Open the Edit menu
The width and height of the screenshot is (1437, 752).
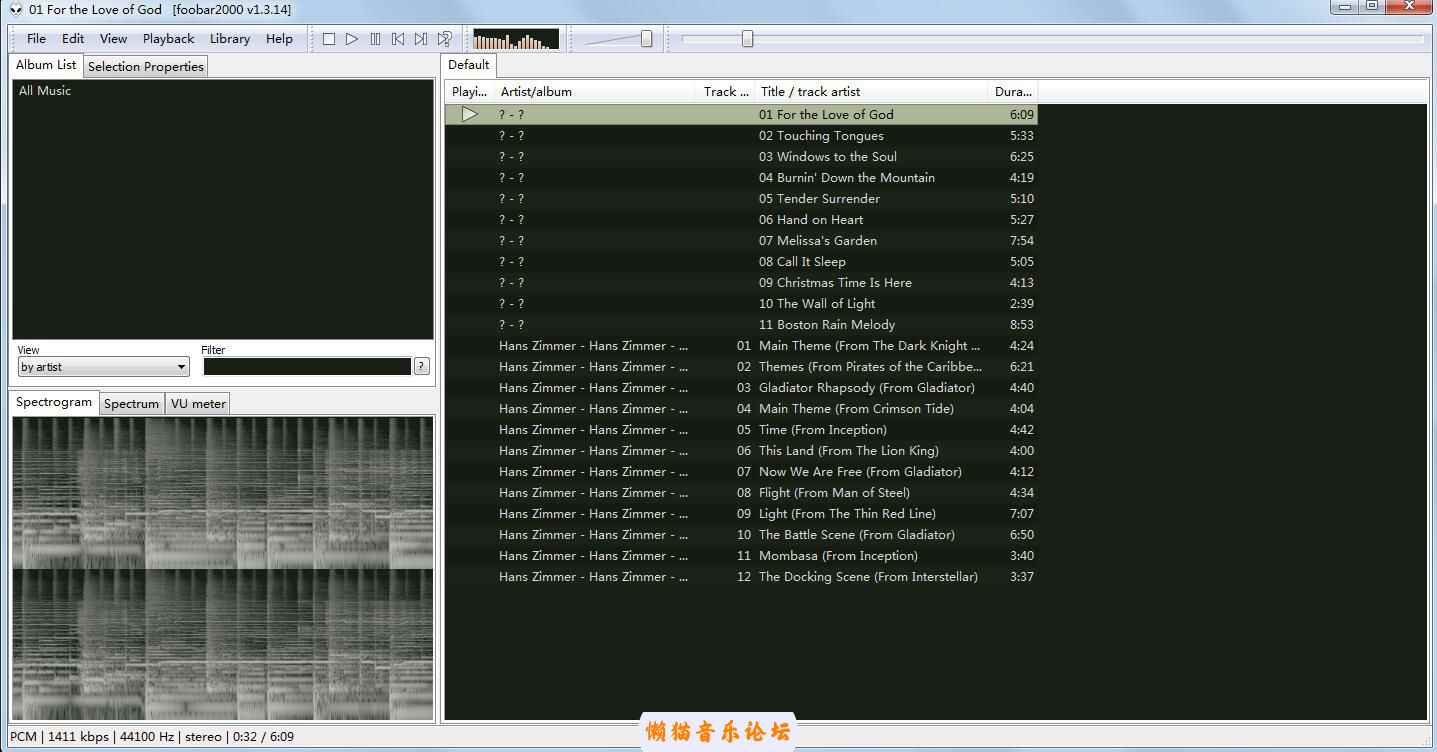pyautogui.click(x=73, y=39)
